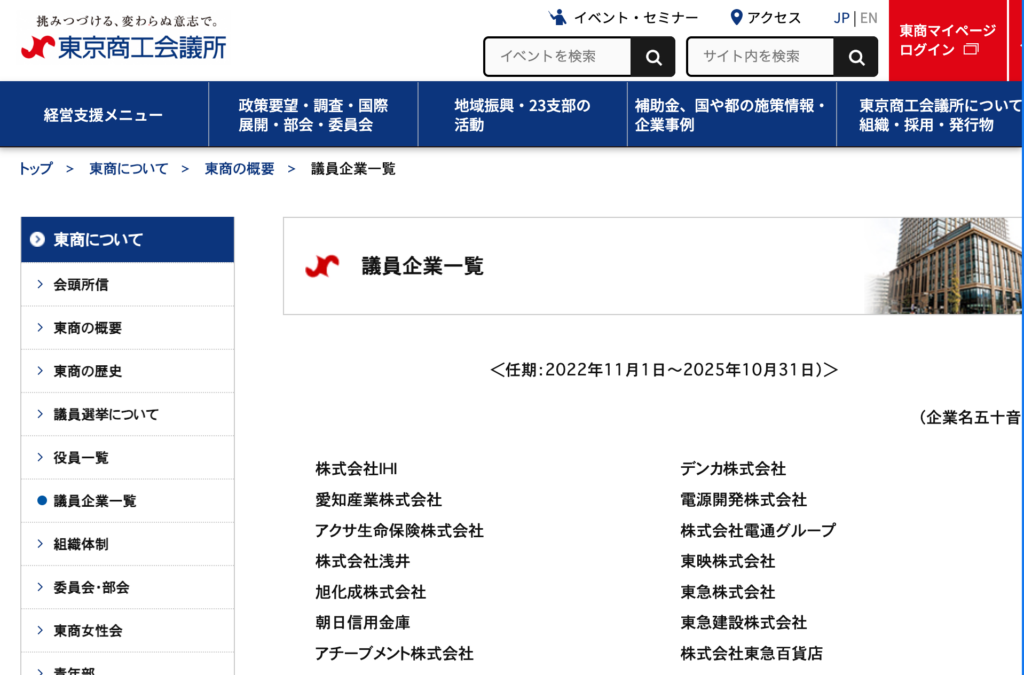
Task: Click the 任期 term date line
Action: [664, 370]
